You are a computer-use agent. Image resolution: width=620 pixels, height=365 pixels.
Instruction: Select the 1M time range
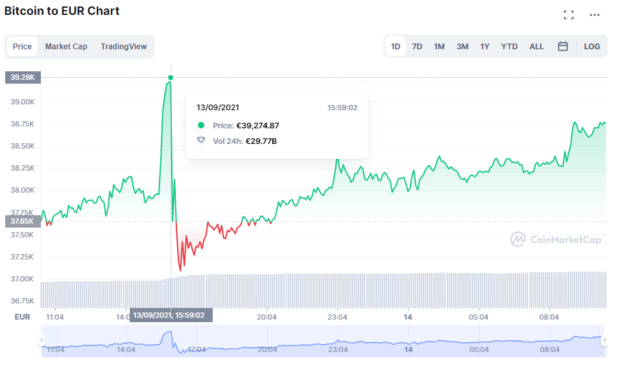click(439, 46)
